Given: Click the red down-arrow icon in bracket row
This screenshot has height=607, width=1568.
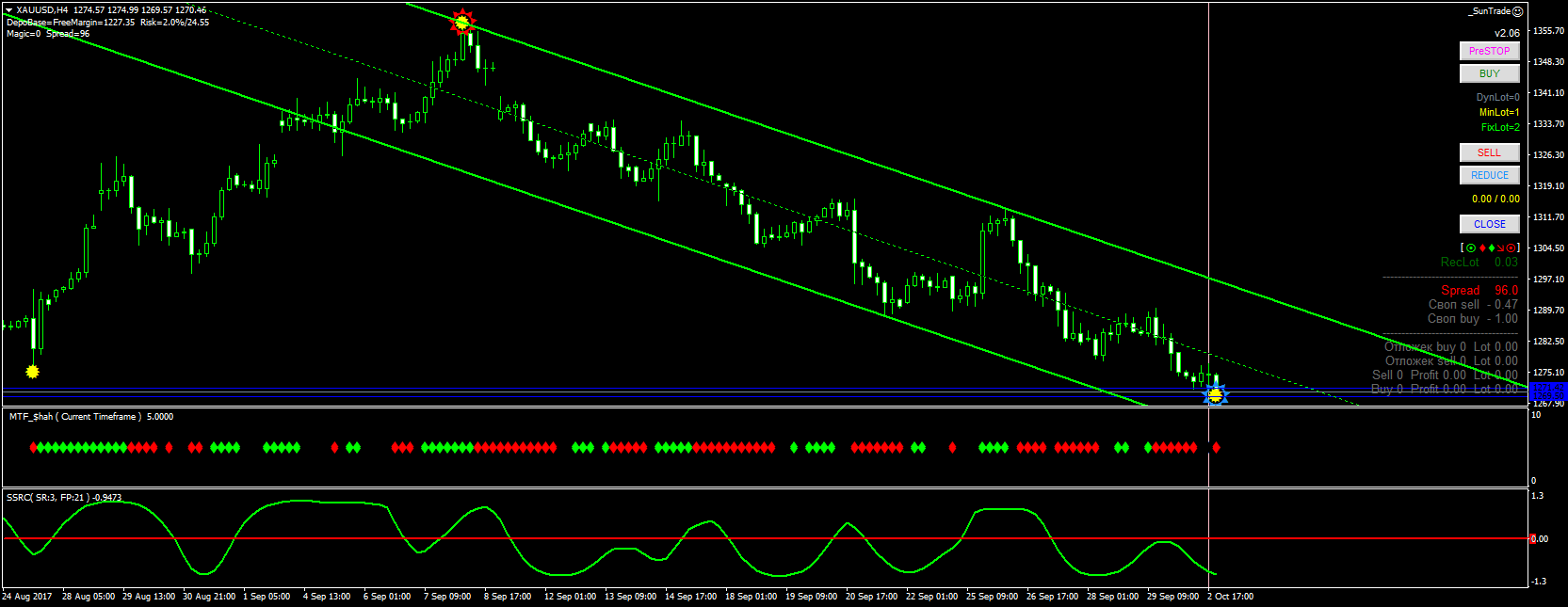Looking at the screenshot, I should pyautogui.click(x=1500, y=248).
